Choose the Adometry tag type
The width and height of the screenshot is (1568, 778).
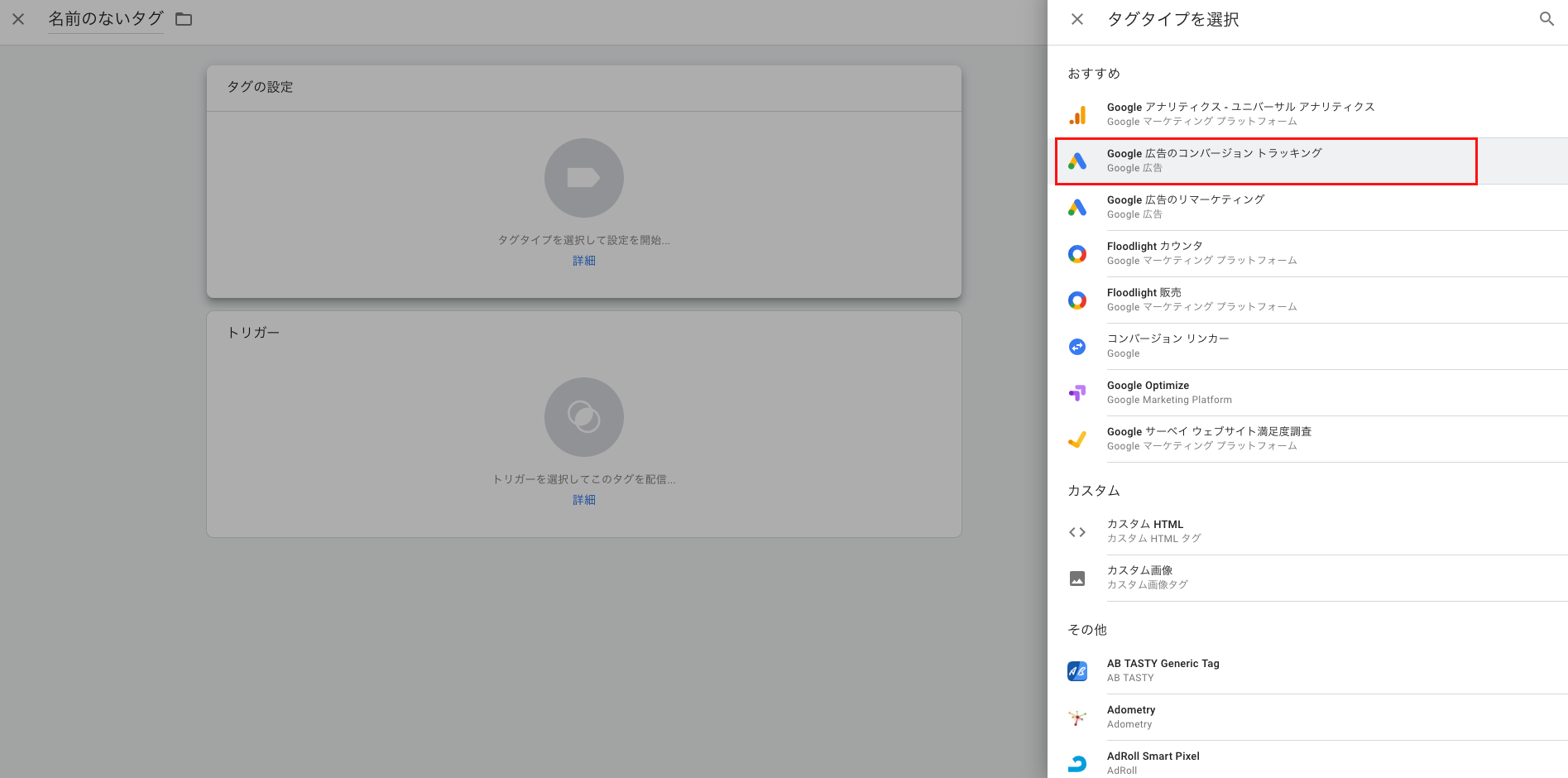point(1130,717)
